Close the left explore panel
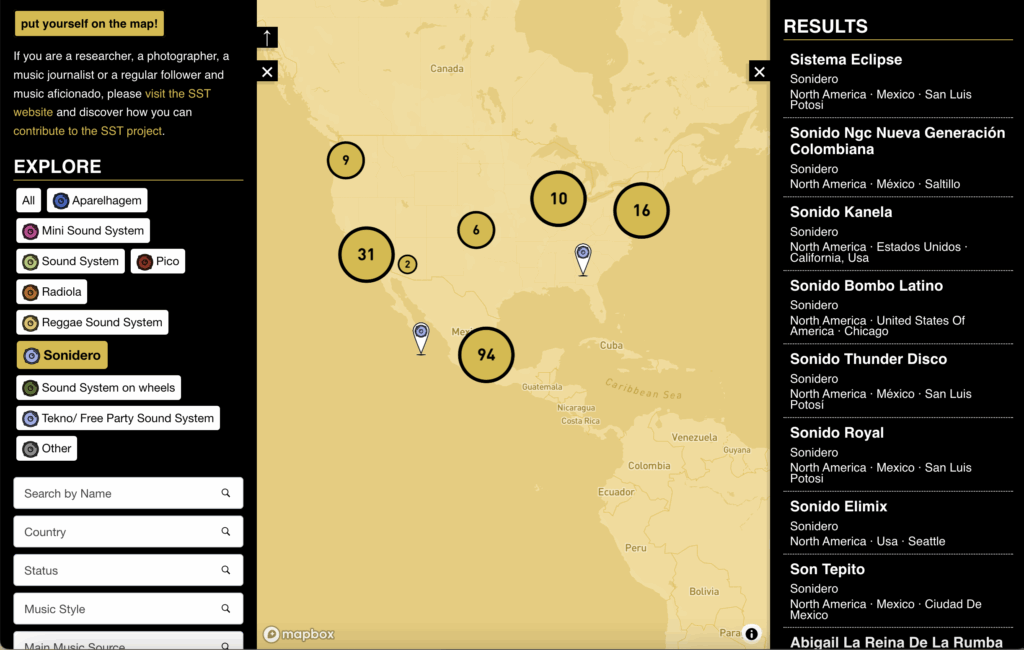The height and width of the screenshot is (650, 1024). [x=267, y=72]
